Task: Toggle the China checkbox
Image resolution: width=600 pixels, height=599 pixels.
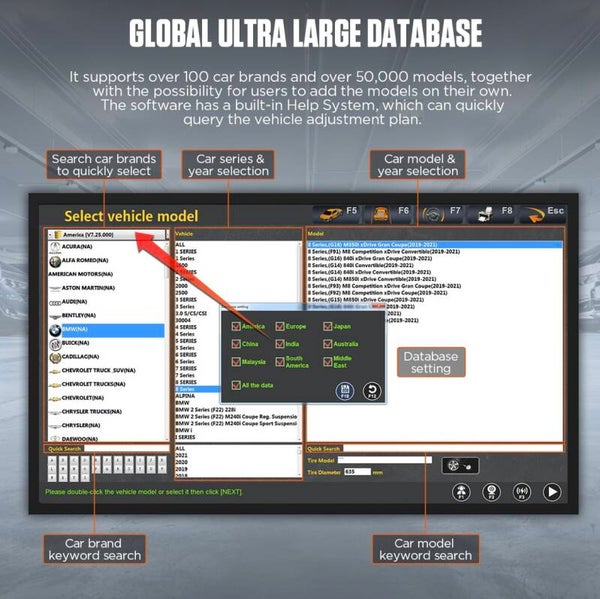Action: coord(236,344)
